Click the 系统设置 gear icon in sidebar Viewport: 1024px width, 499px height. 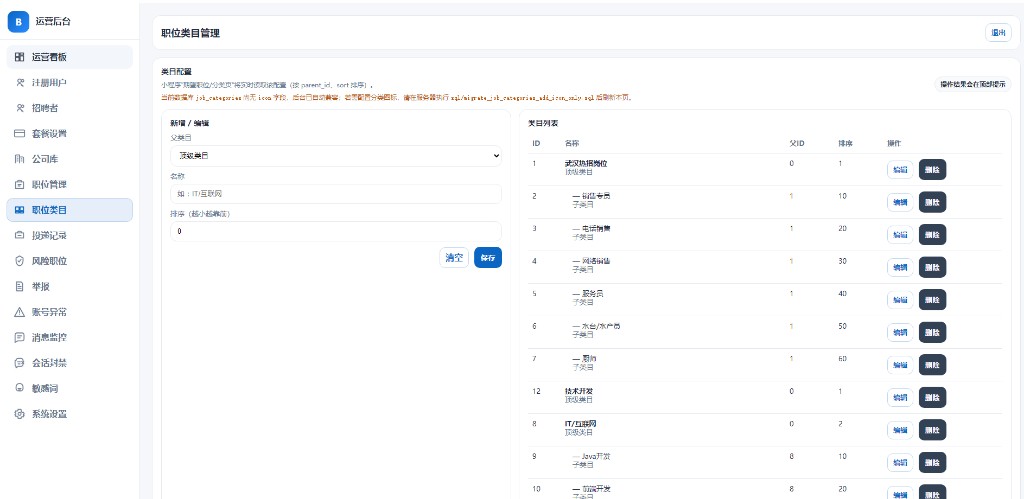20,413
